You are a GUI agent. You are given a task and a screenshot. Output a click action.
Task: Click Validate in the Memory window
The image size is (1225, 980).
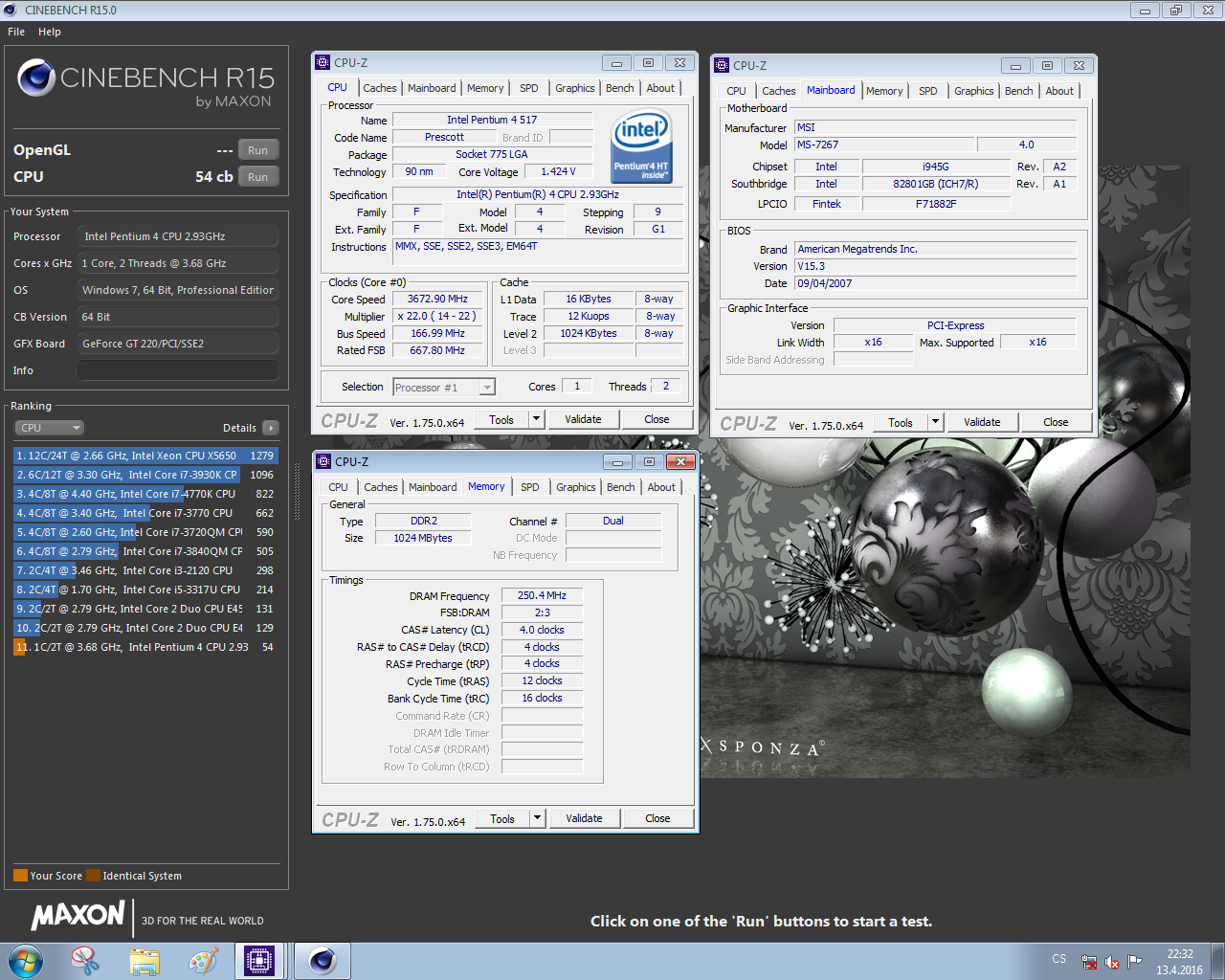coord(584,818)
